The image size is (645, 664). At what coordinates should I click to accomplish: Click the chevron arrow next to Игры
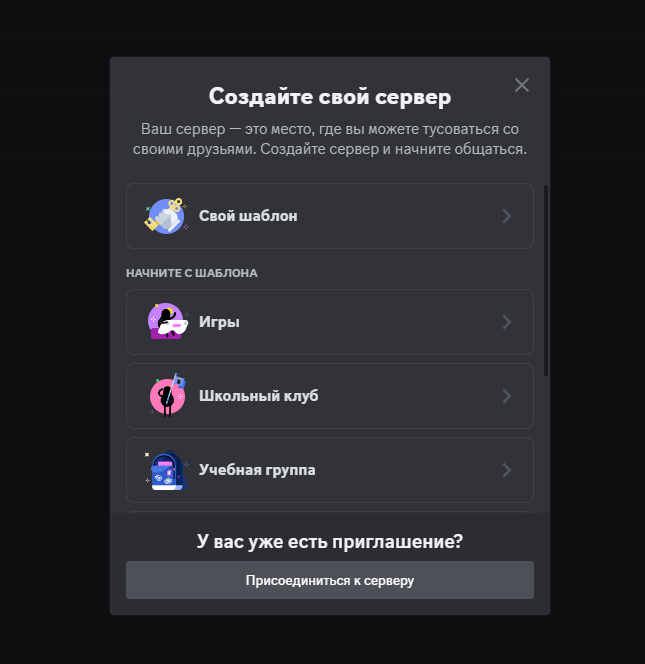pos(506,322)
